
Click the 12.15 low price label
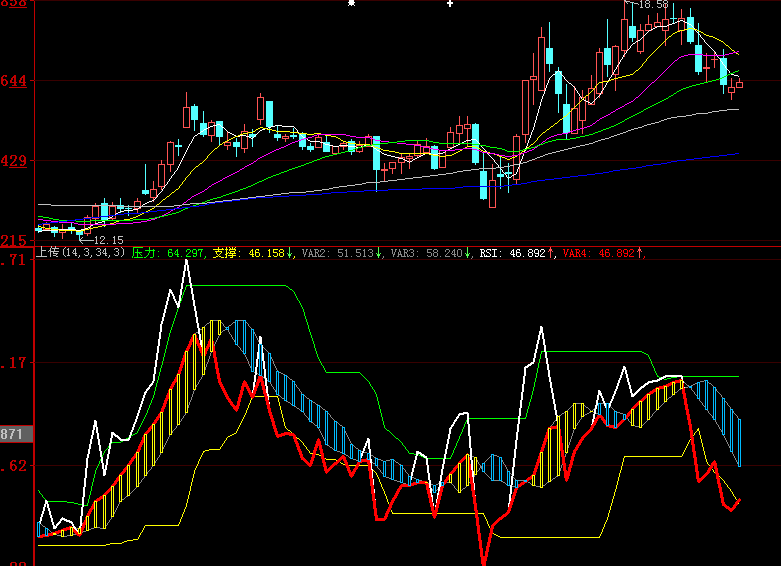(108, 240)
